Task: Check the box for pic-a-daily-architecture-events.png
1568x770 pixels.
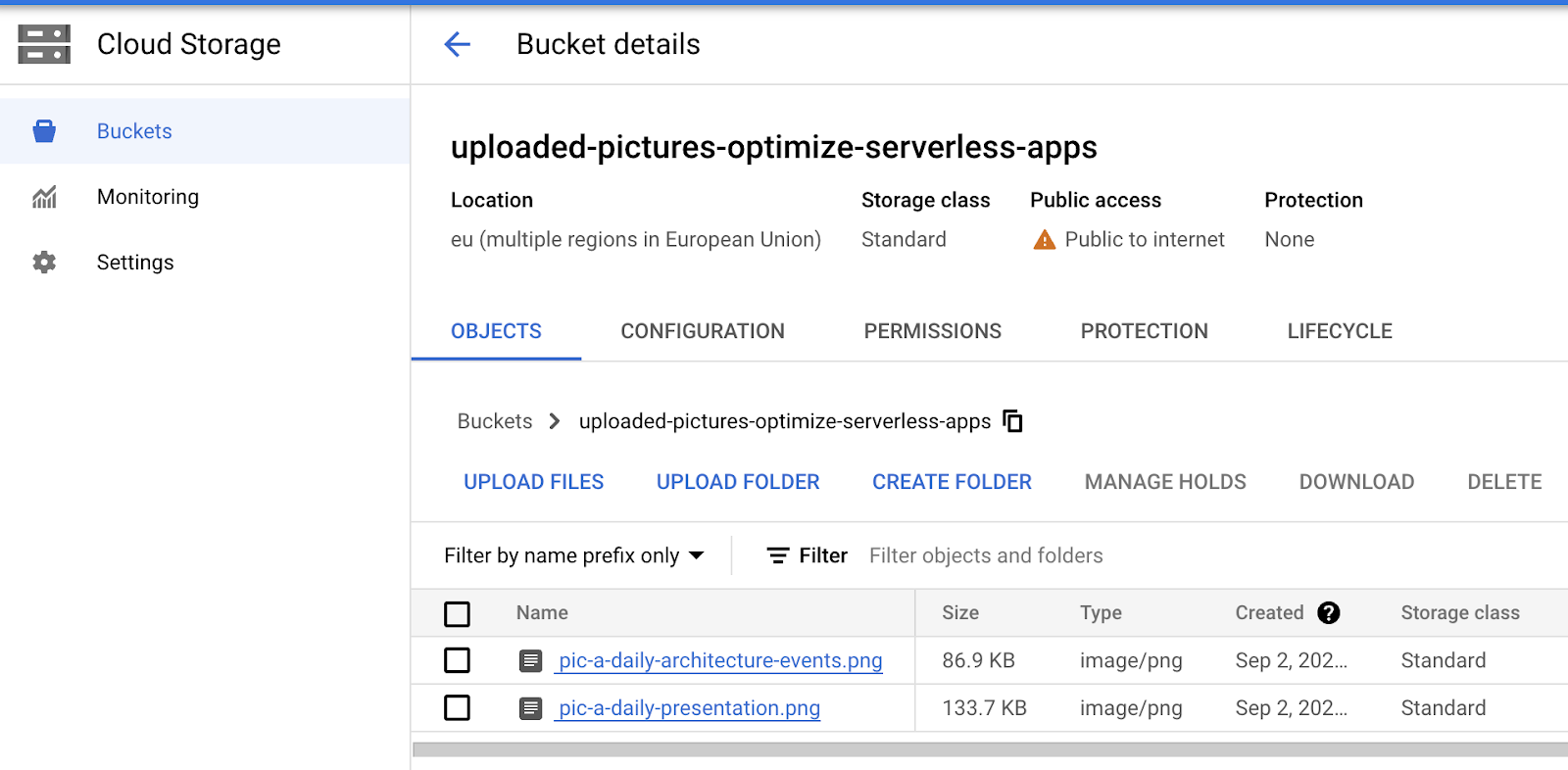Action: click(457, 660)
